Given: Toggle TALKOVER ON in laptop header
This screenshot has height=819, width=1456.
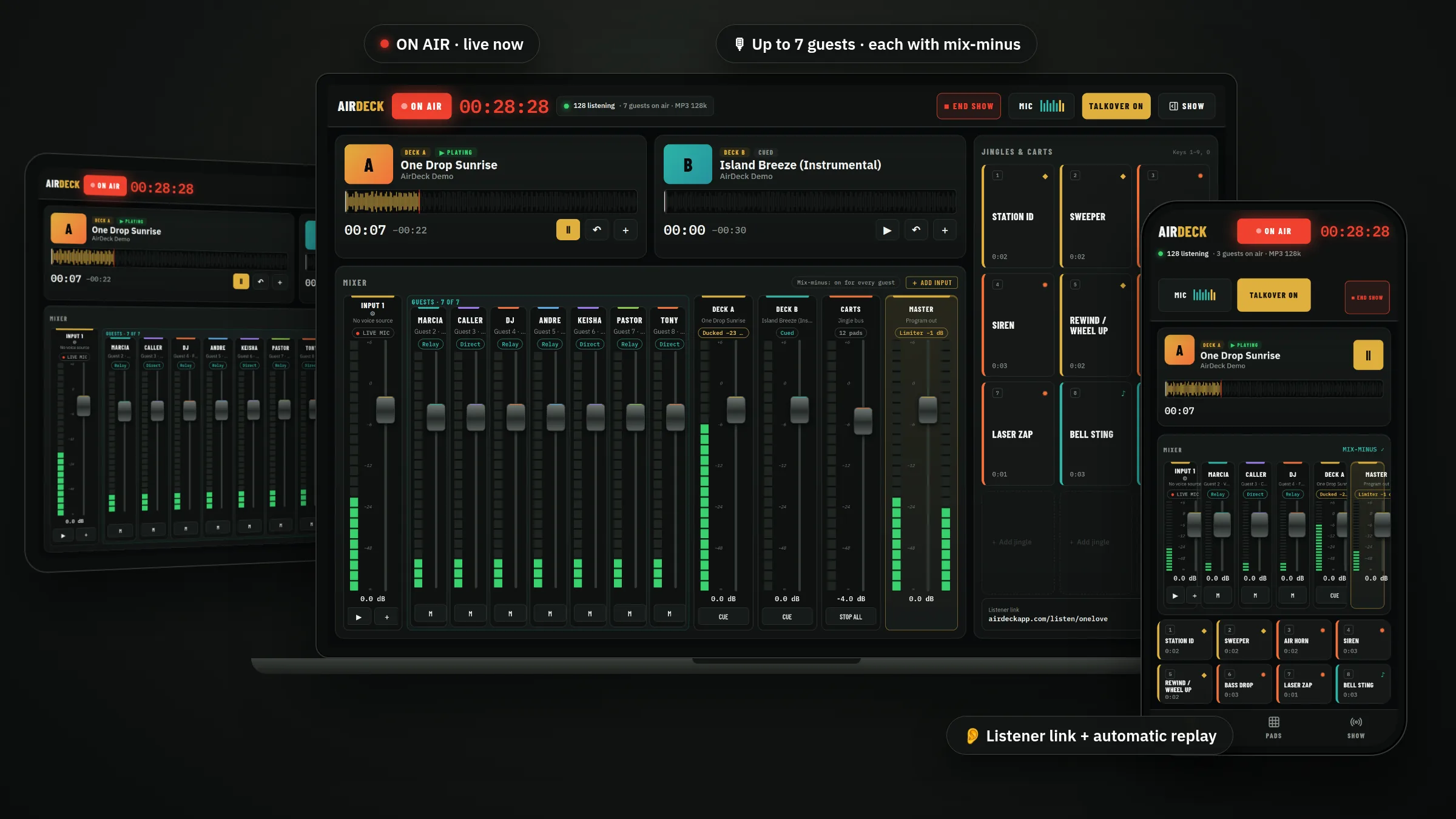Looking at the screenshot, I should (x=1116, y=106).
